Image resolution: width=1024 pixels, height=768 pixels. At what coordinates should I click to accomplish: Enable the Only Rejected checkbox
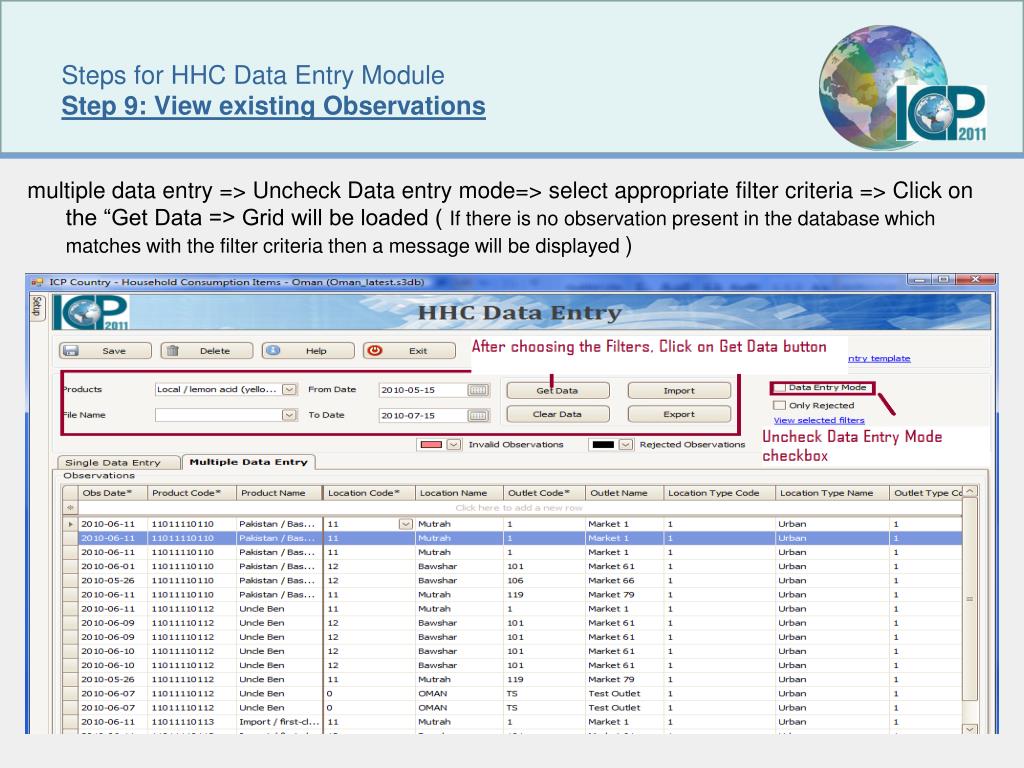(x=780, y=405)
